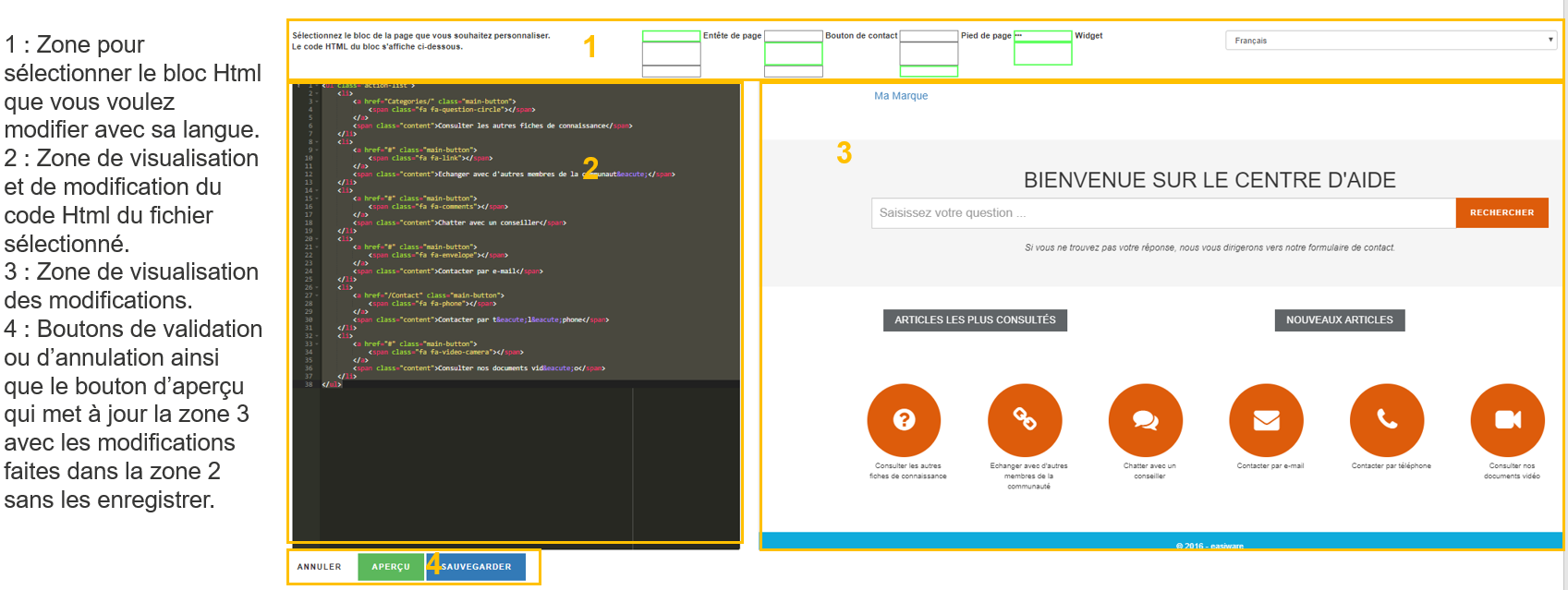
Task: Open the chat bubbles conseiller icon
Action: [x=1146, y=420]
